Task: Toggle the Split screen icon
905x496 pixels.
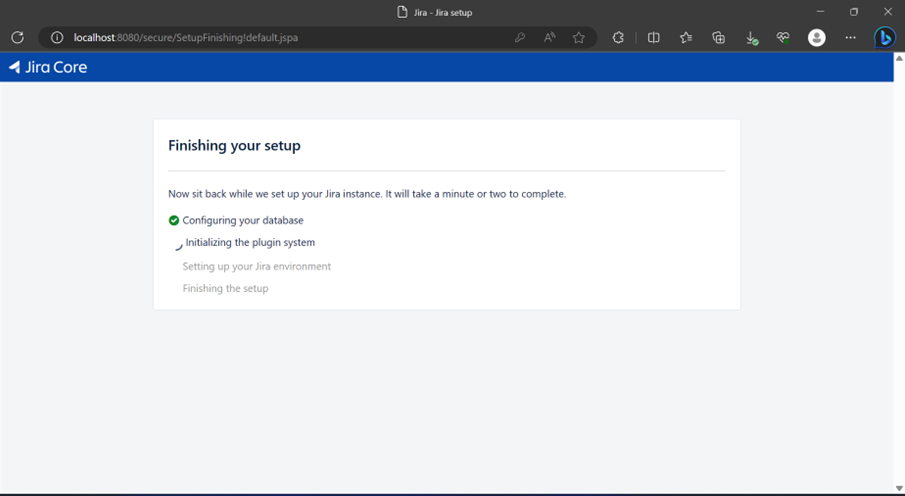Action: (653, 38)
